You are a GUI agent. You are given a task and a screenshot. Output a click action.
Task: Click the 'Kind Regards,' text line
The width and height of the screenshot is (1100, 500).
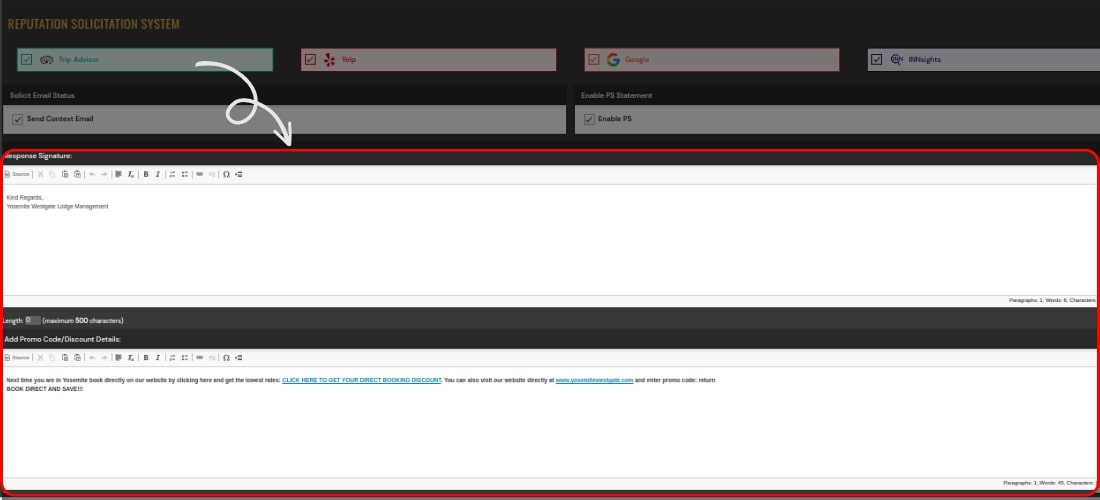(25, 198)
